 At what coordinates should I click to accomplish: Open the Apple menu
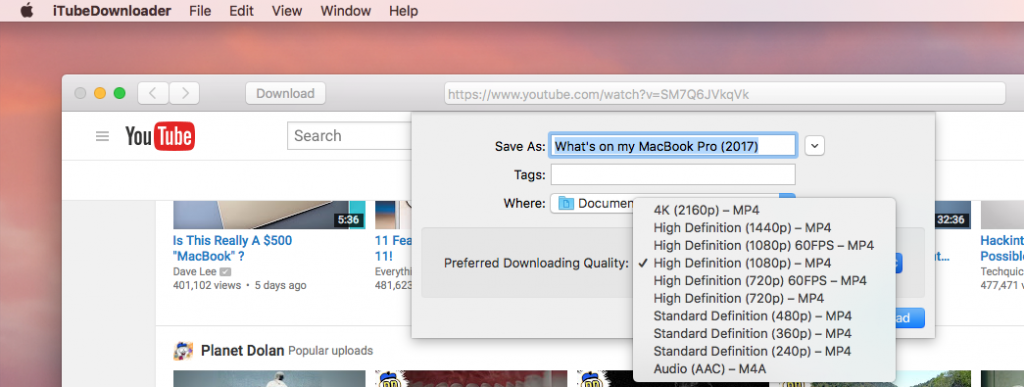27,10
